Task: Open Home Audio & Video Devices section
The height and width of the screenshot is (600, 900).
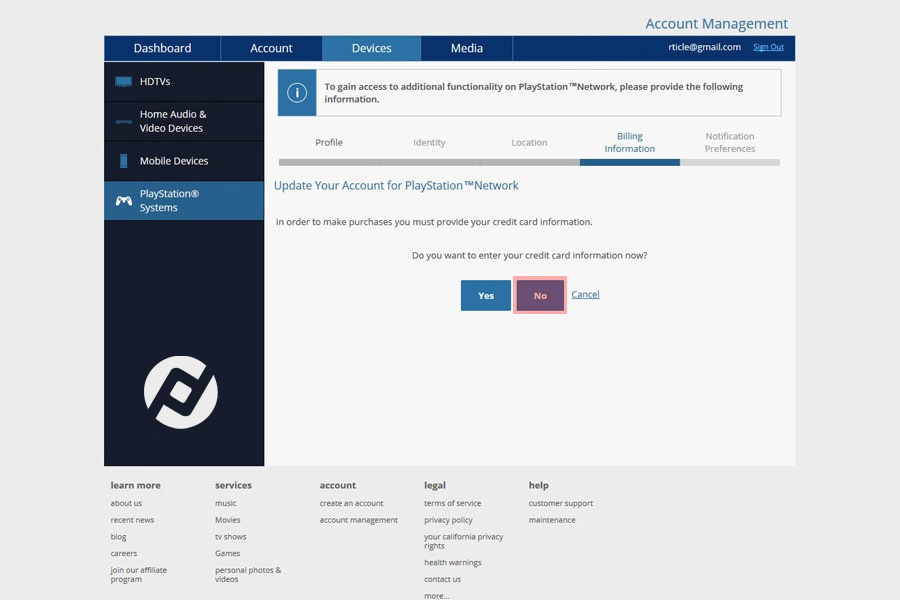Action: click(184, 121)
